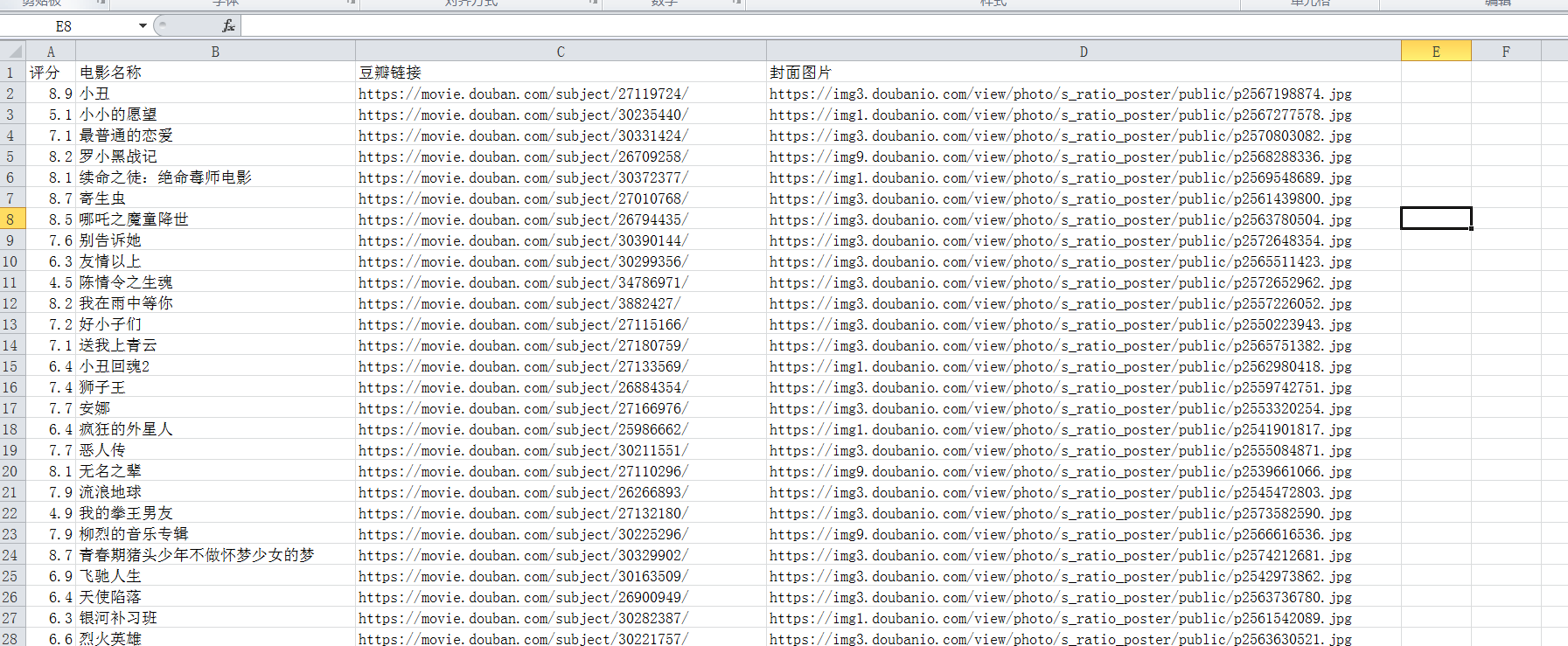Select the cell 流浪地球
1568x646 pixels.
[x=215, y=492]
